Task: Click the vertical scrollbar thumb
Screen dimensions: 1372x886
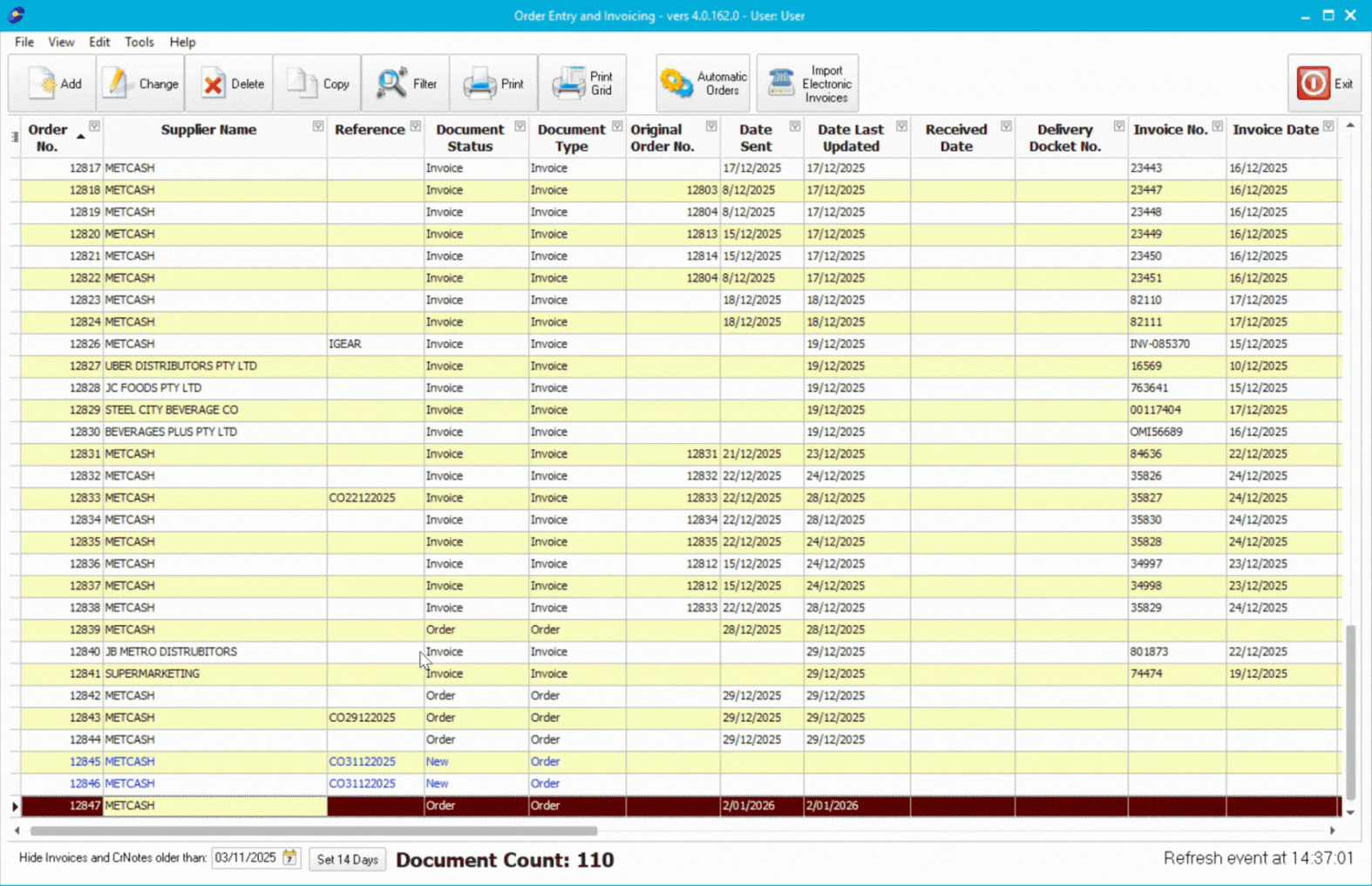Action: 1350,712
